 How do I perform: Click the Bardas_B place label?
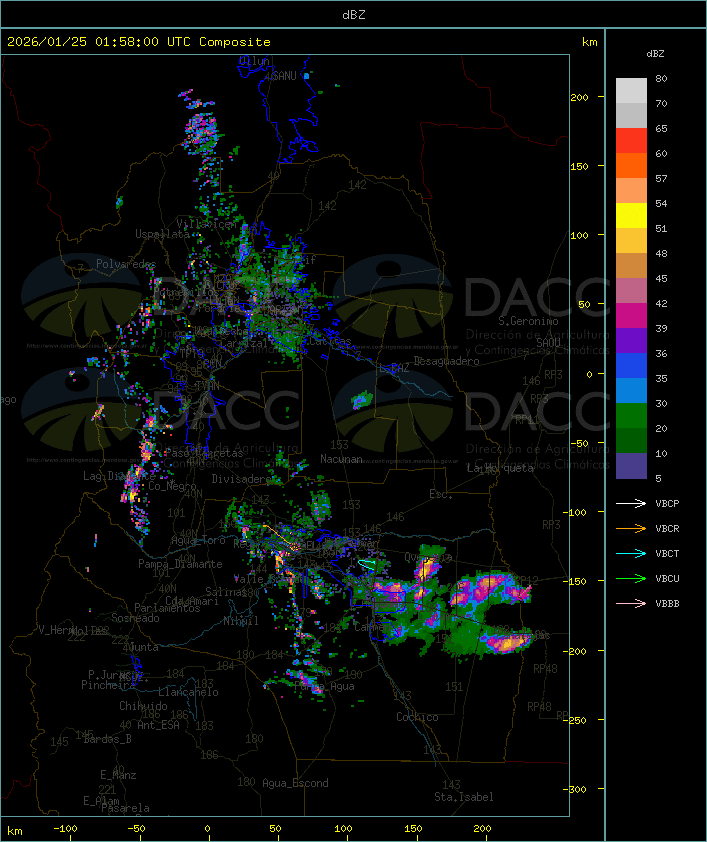click(x=107, y=739)
